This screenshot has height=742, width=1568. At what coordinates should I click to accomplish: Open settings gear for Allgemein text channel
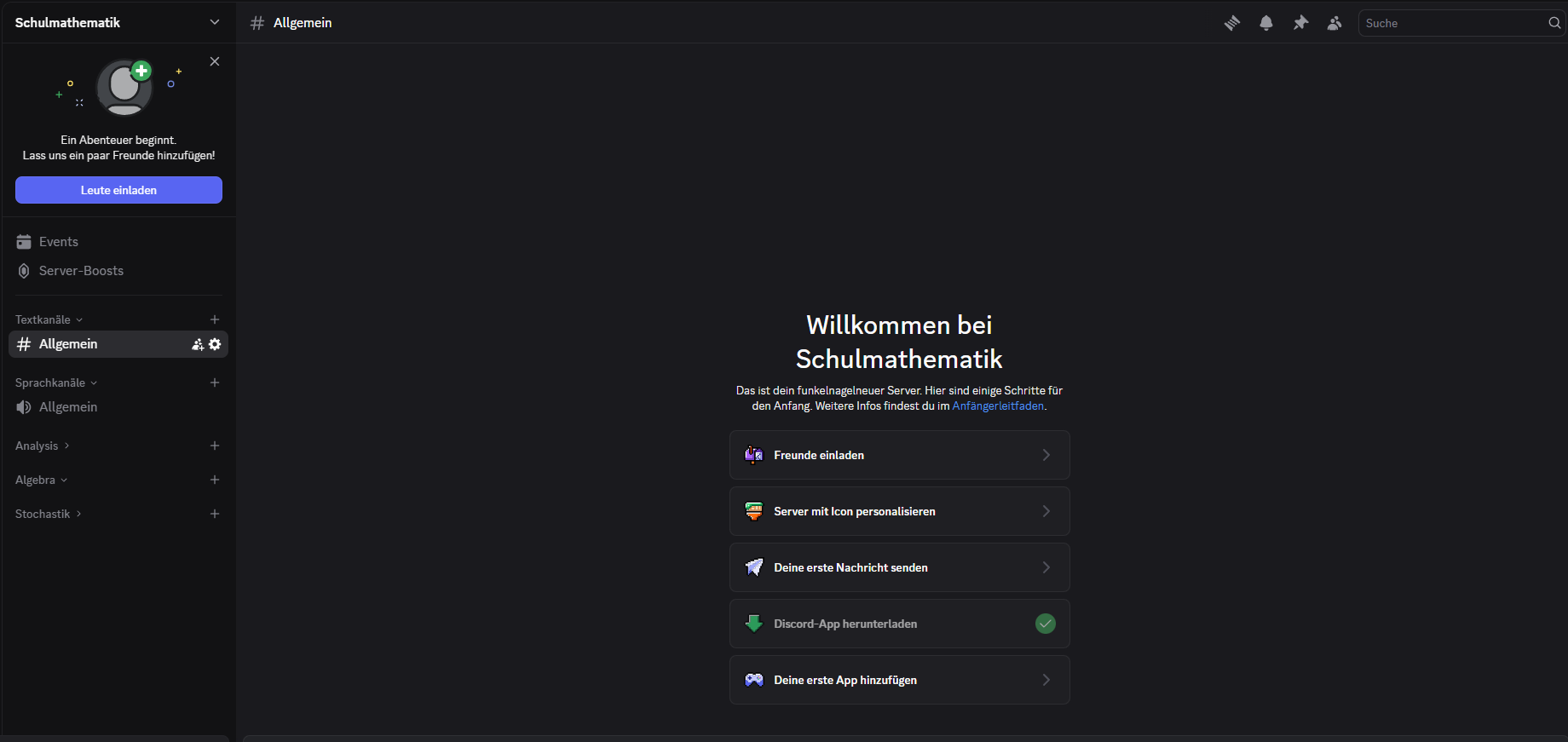click(x=215, y=344)
